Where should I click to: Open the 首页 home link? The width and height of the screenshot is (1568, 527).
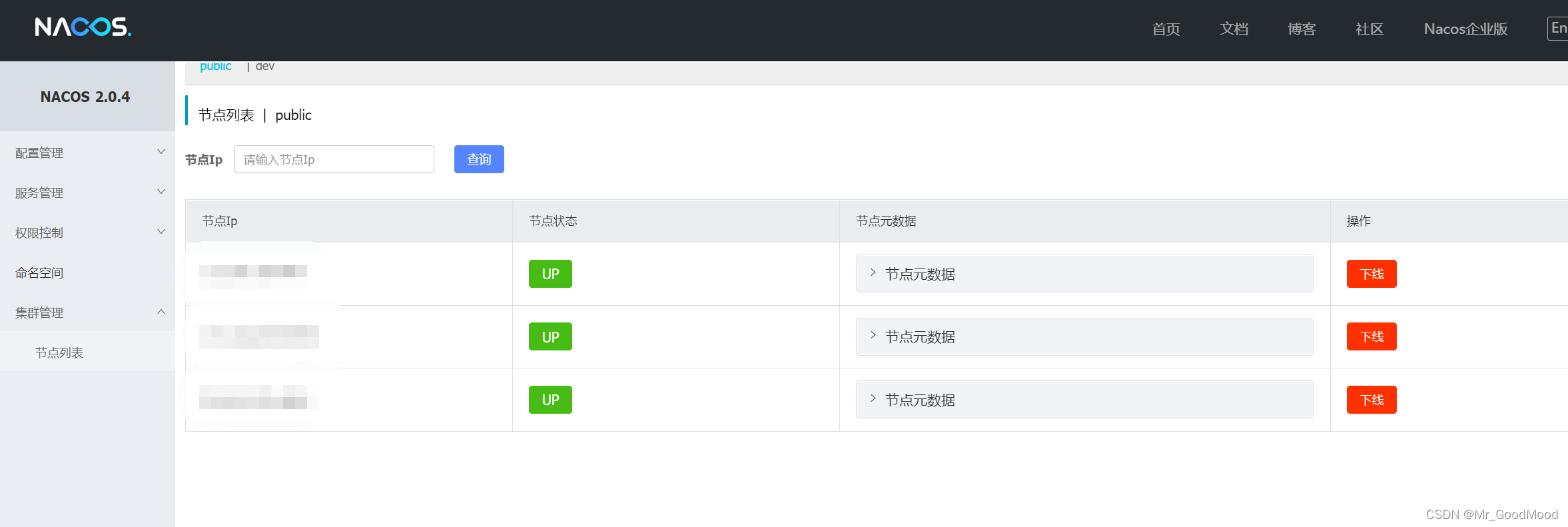click(1166, 29)
